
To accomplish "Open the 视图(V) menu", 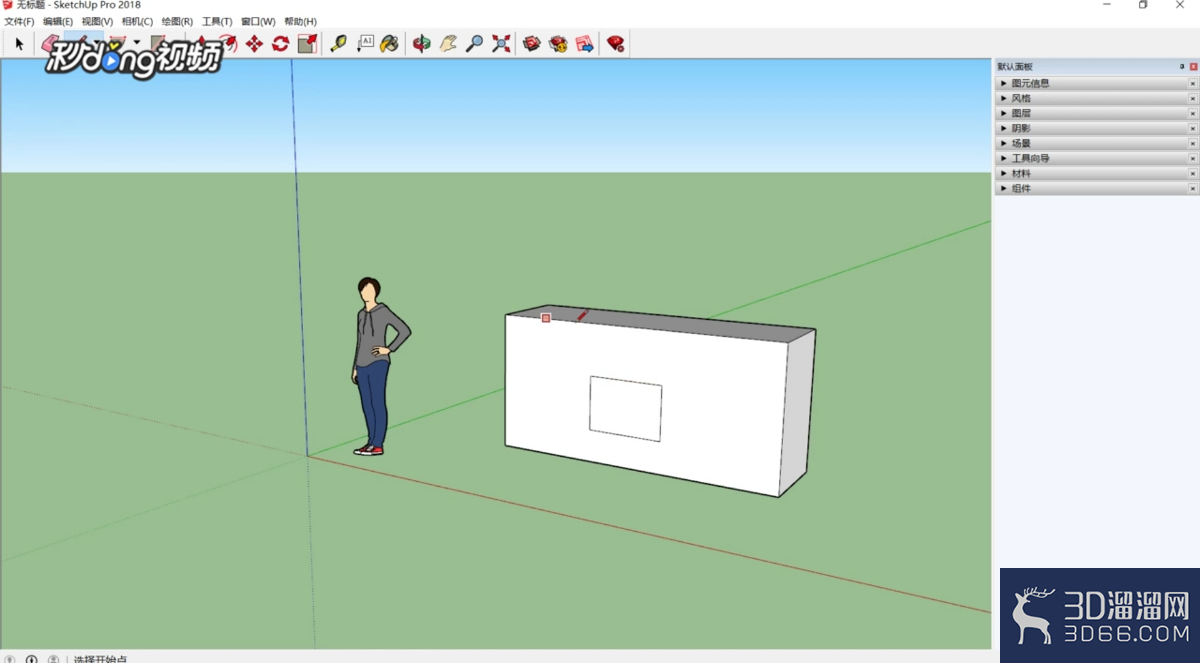I will coord(97,22).
